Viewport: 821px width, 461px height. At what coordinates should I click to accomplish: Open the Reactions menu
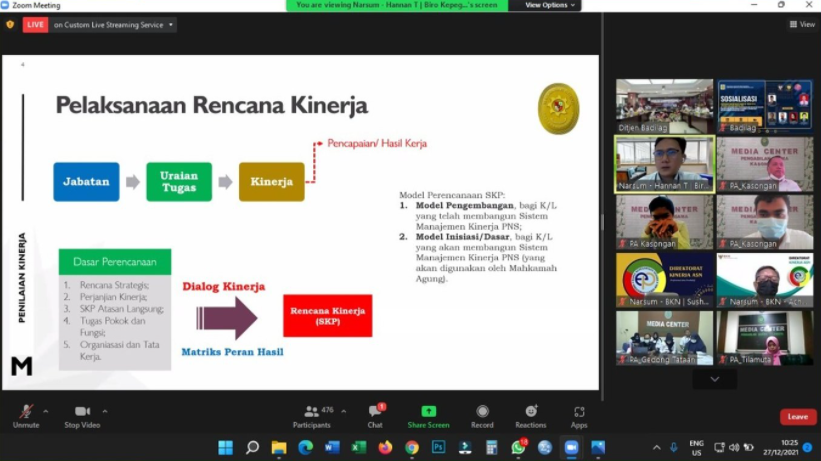(531, 414)
